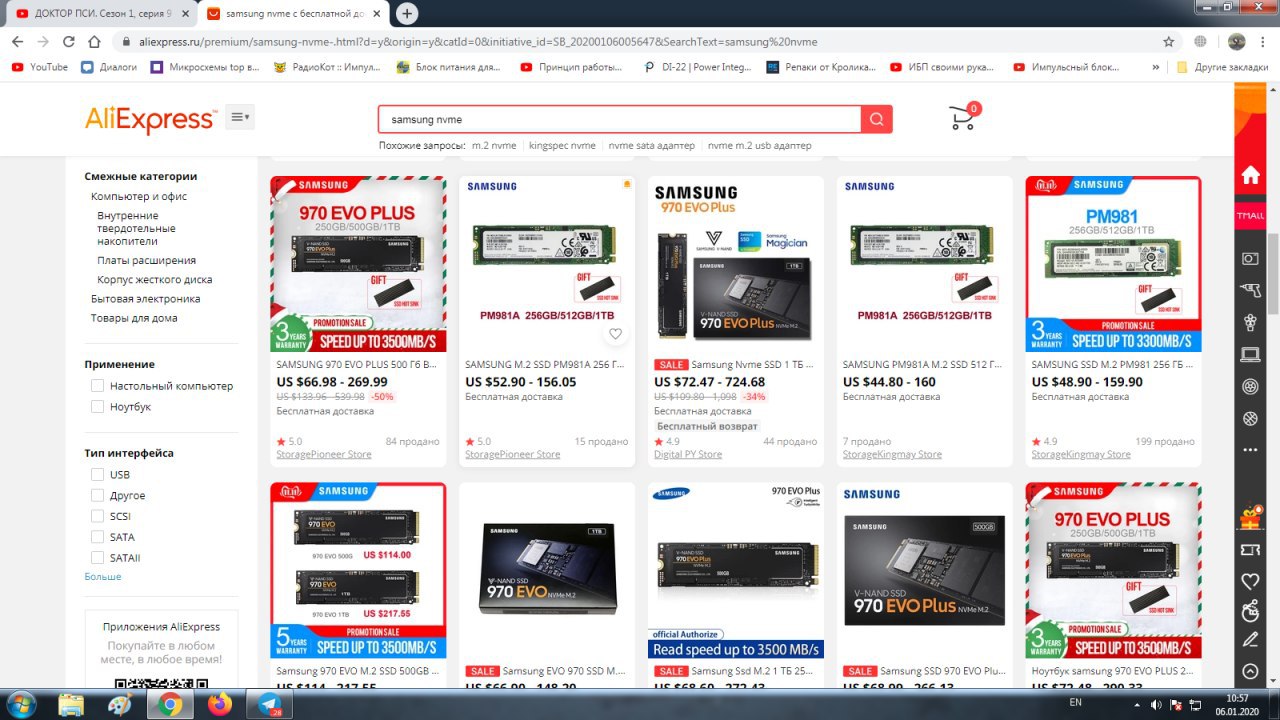Image resolution: width=1280 pixels, height=720 pixels.
Task: Select Внутренние твердотельные накопители category
Action: (x=136, y=228)
